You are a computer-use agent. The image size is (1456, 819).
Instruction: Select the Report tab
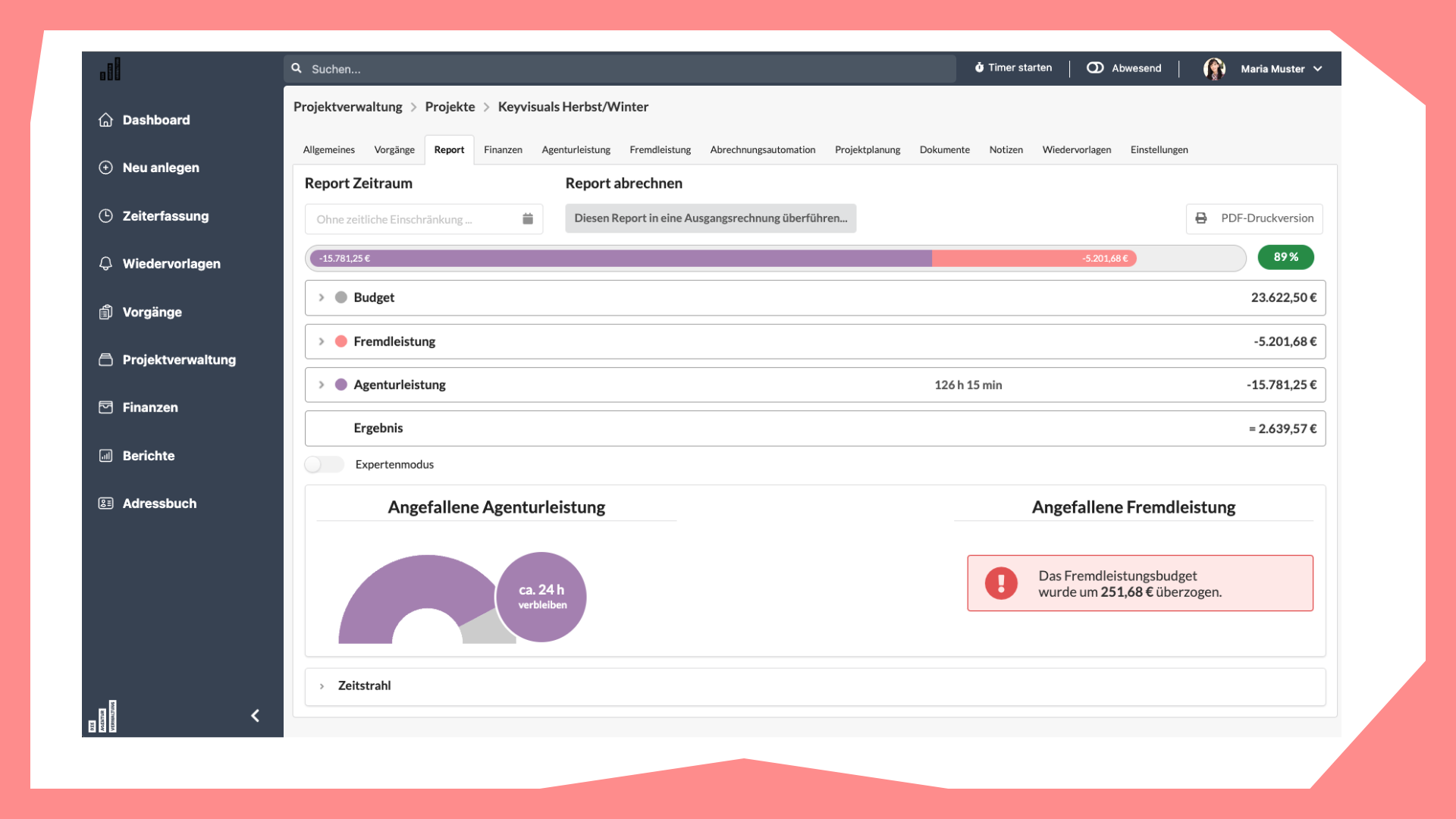tap(449, 149)
